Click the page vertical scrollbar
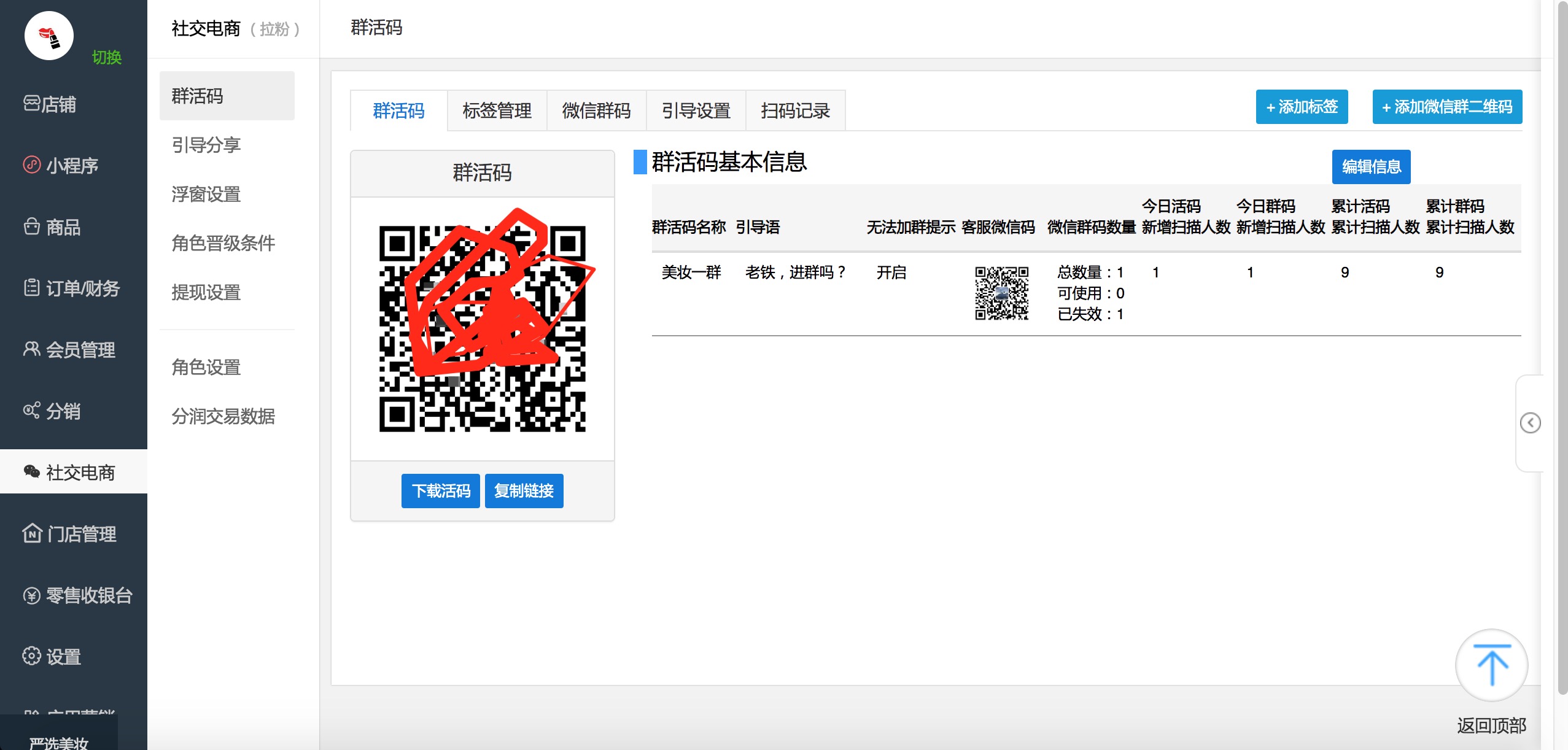This screenshot has height=750, width=1568. (x=1563, y=348)
